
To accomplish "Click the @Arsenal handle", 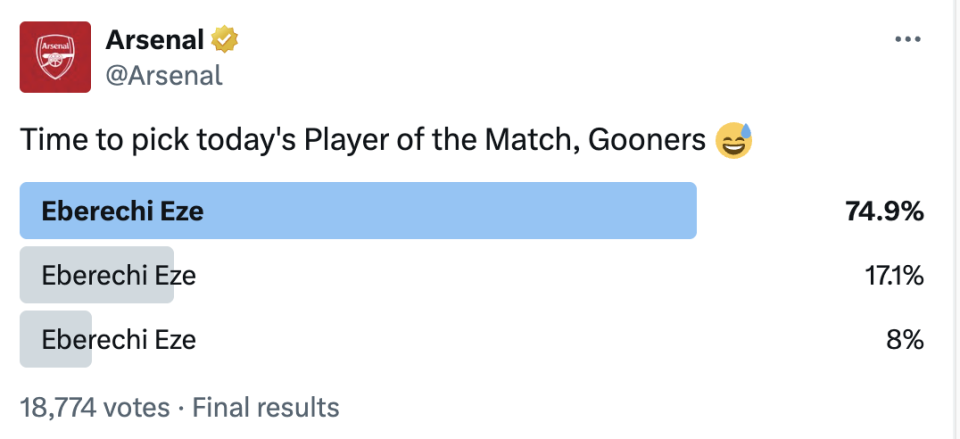I will point(164,75).
